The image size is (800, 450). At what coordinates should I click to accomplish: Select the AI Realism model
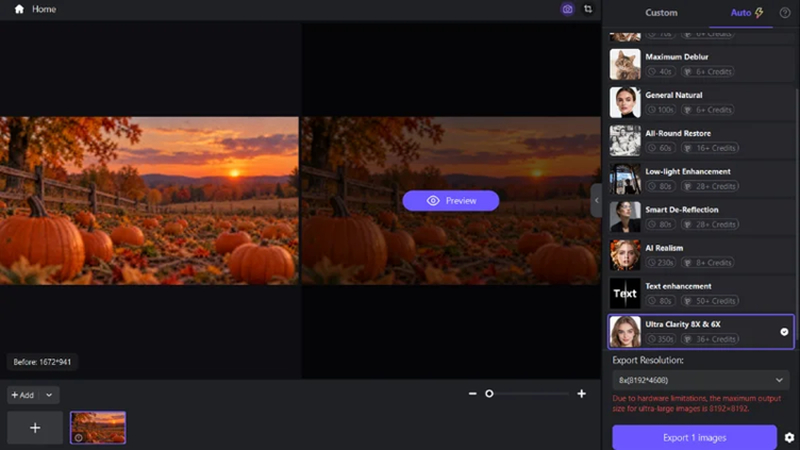pyautogui.click(x=701, y=256)
